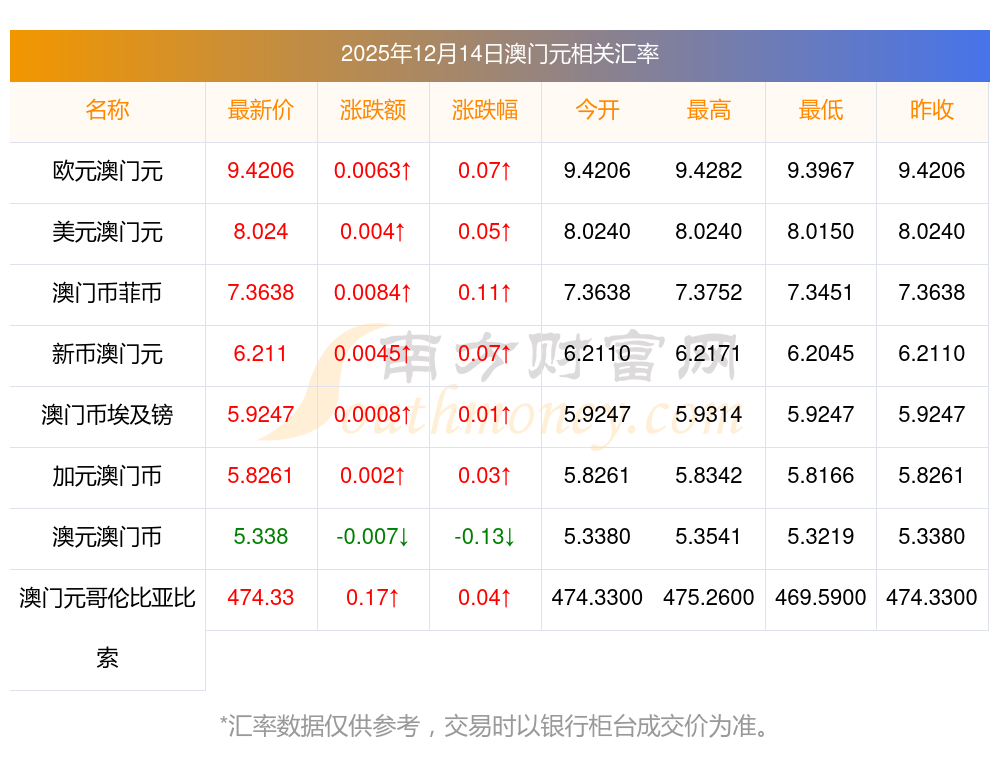Click the 涨跌幅 column header
Image resolution: width=1000 pixels, height=757 pixels.
coord(485,110)
